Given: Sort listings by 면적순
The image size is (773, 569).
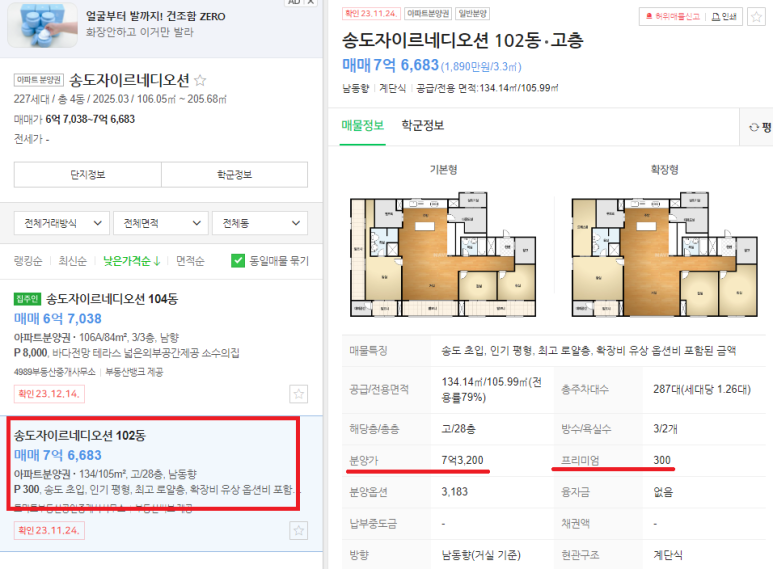Looking at the screenshot, I should click(x=190, y=261).
